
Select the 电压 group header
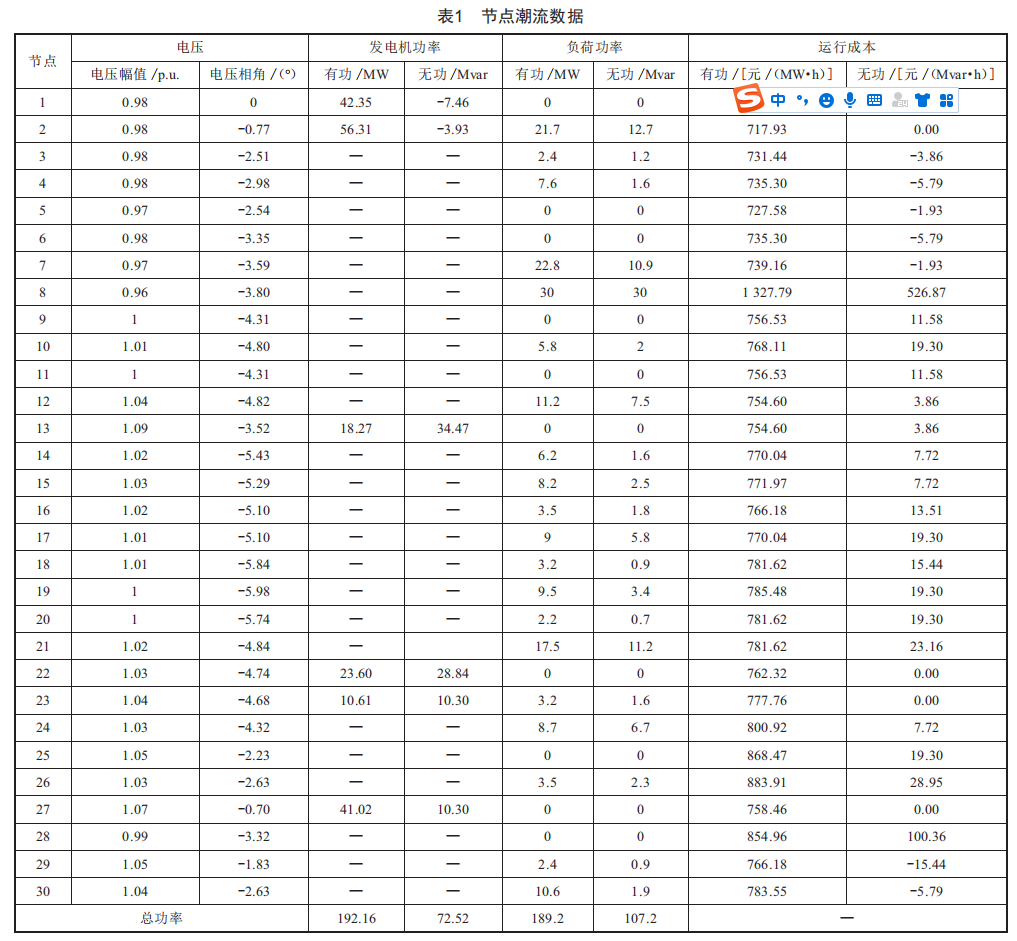pos(190,48)
